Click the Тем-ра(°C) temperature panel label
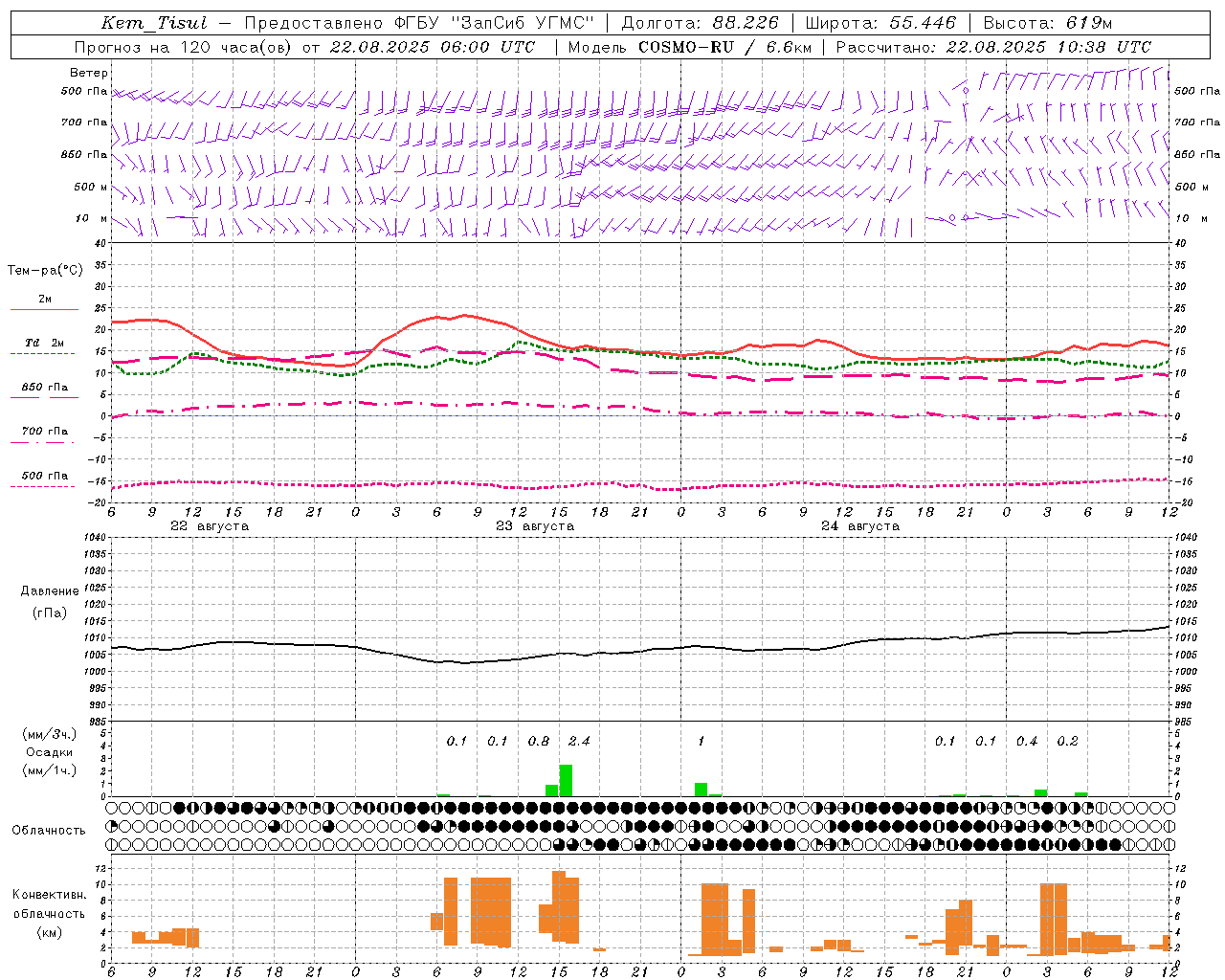1225x980 pixels. pos(45,271)
